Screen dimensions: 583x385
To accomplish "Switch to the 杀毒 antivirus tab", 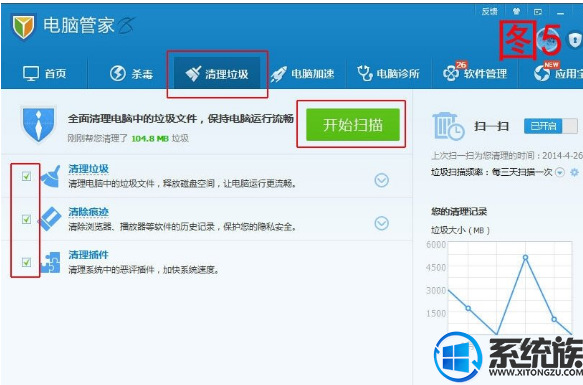I will (131, 74).
